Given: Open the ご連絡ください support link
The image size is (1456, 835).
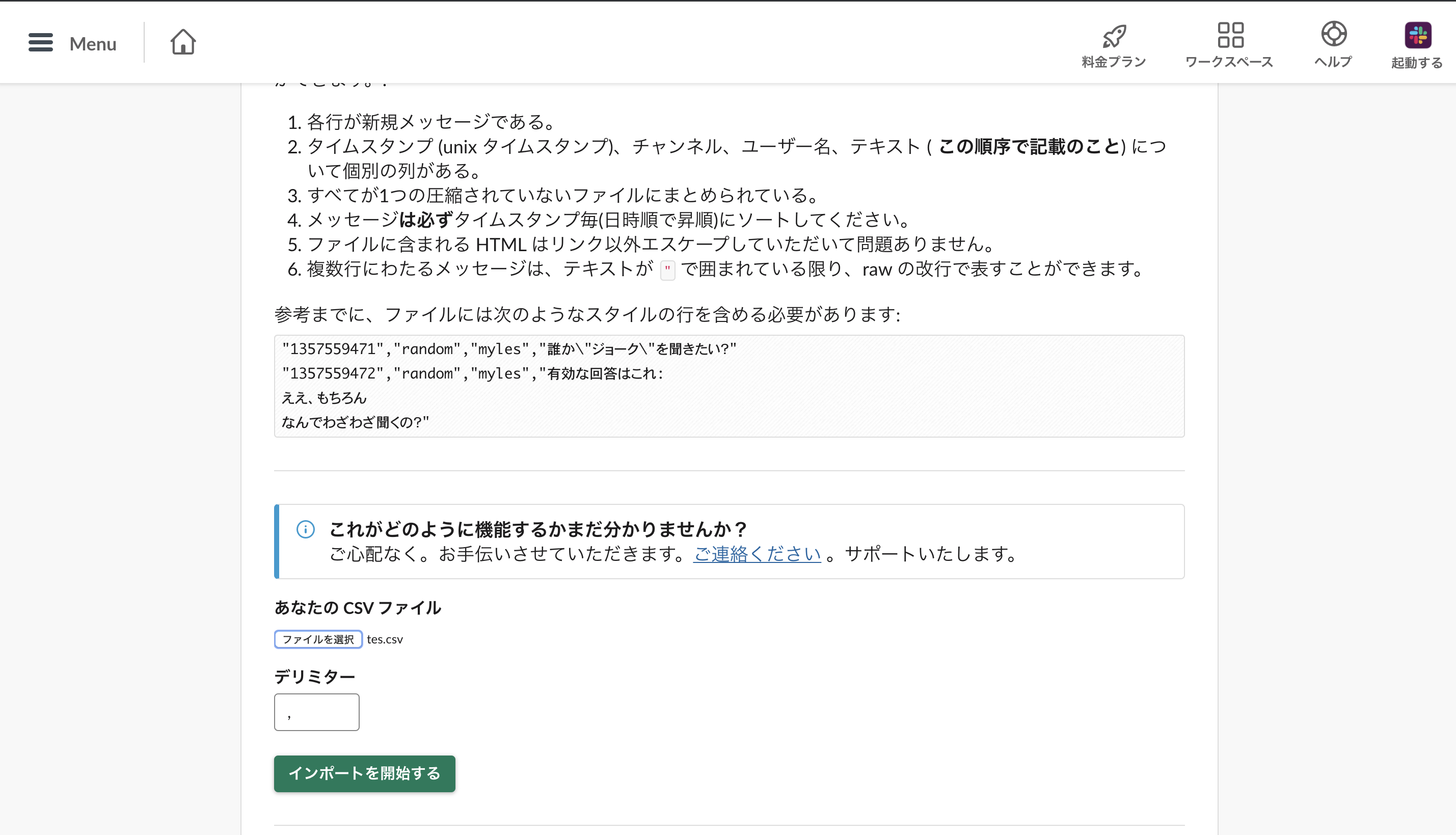Looking at the screenshot, I should pyautogui.click(x=756, y=554).
